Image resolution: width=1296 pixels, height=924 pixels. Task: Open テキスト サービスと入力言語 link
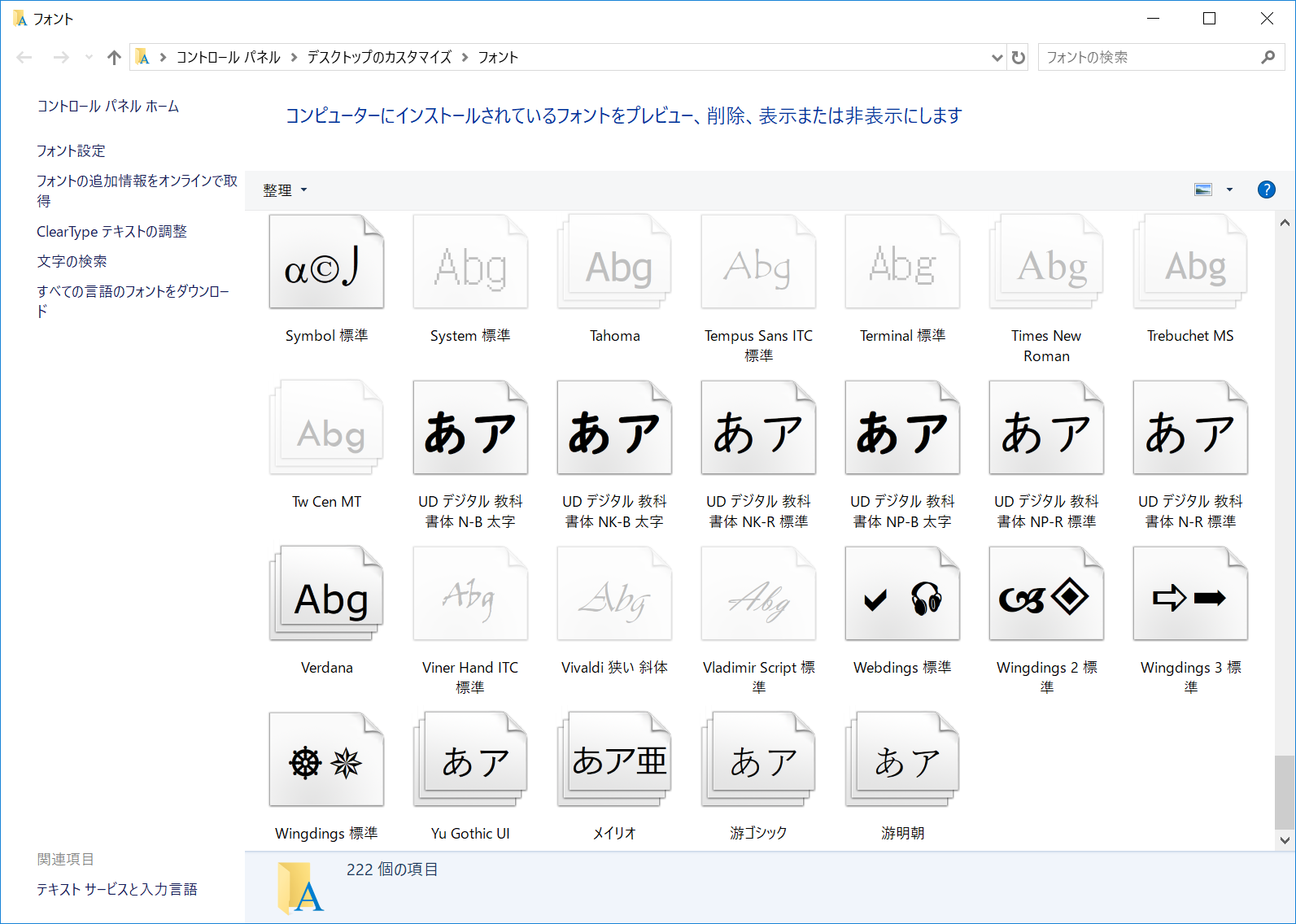pos(117,890)
